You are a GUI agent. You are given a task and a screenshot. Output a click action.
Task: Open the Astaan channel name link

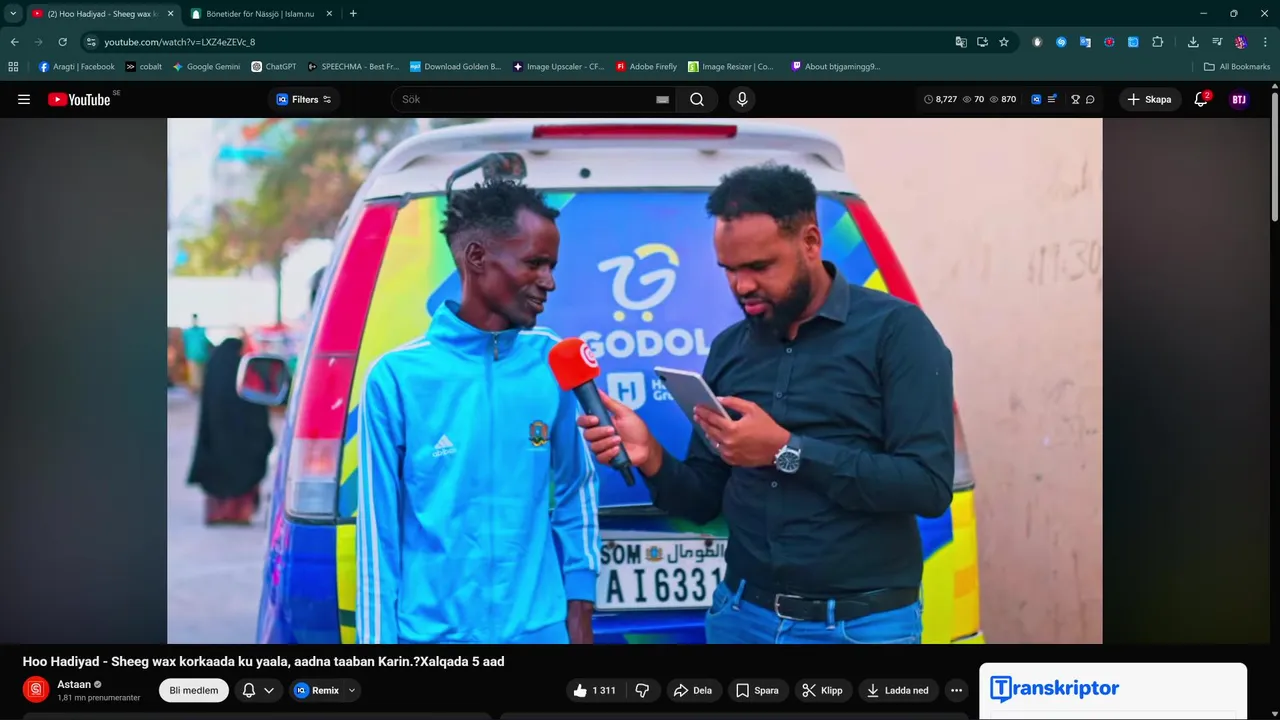[x=74, y=684]
